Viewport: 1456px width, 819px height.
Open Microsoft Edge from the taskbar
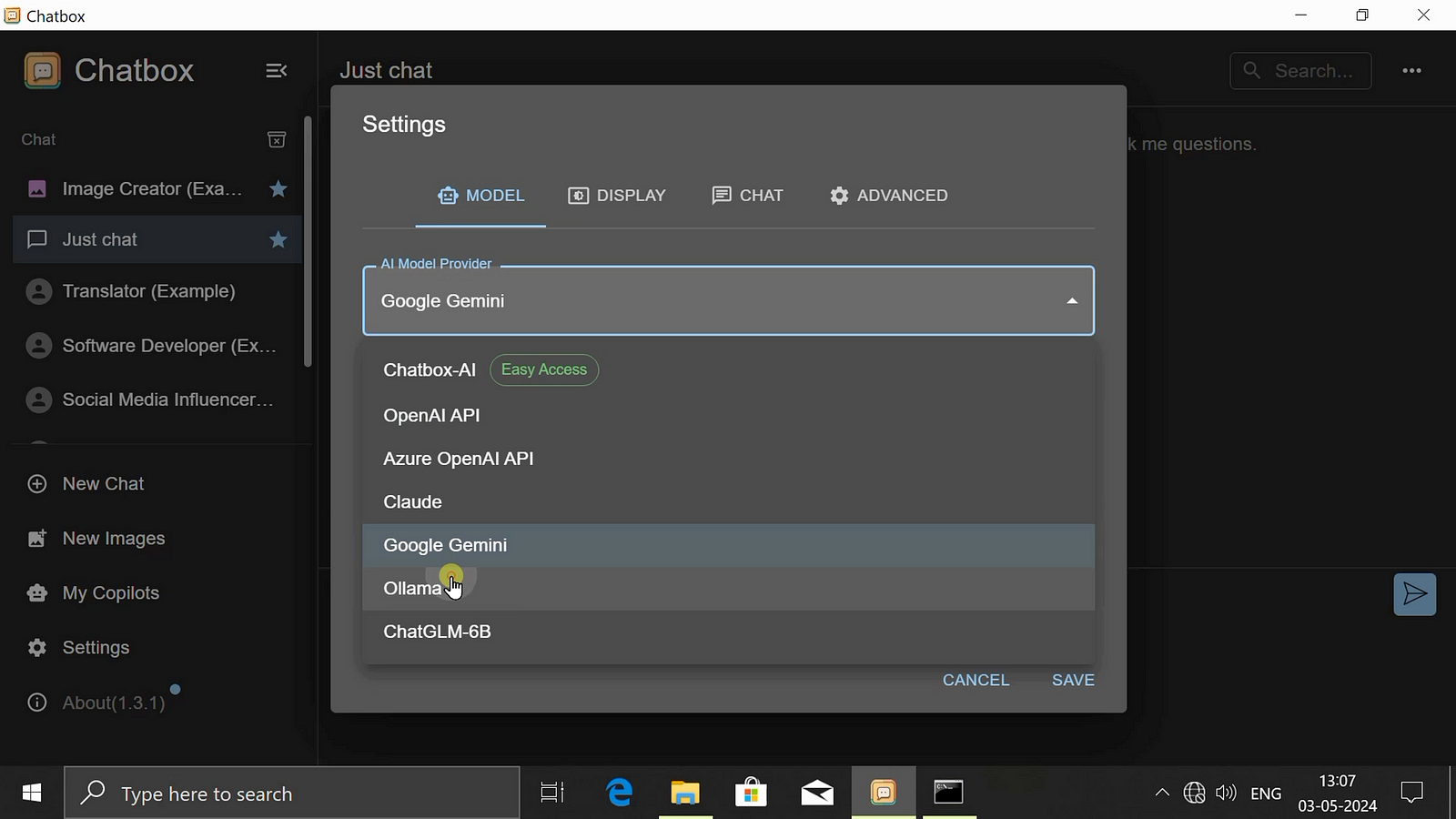[620, 793]
